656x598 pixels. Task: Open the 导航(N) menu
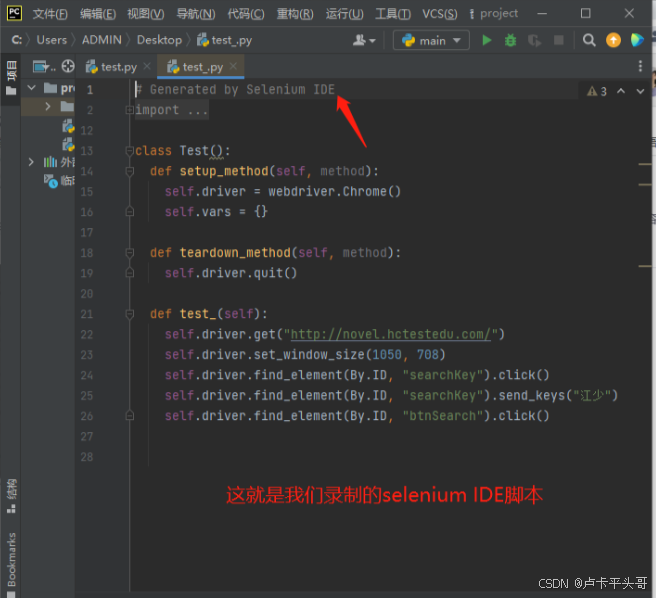click(195, 14)
